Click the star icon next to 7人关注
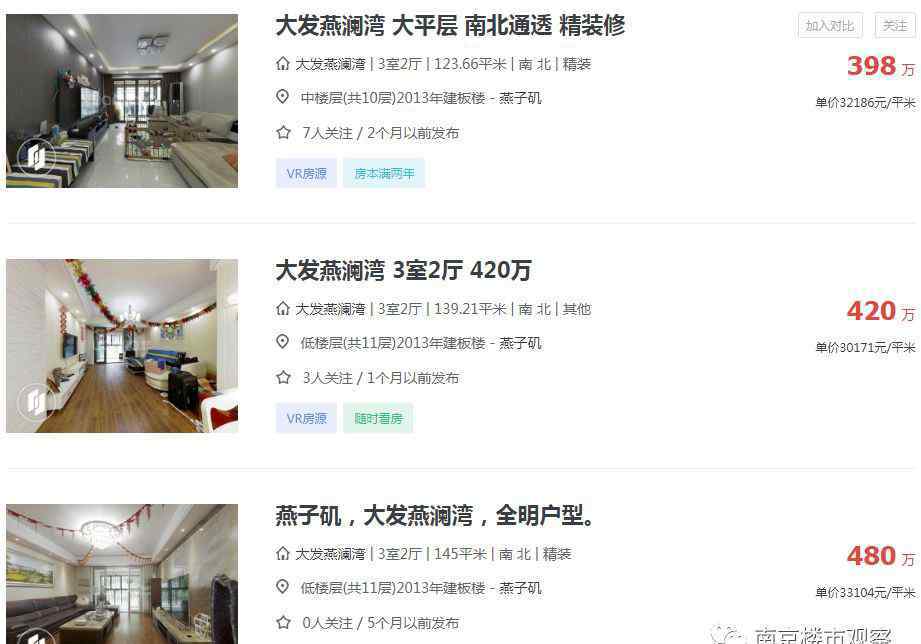 (x=283, y=132)
